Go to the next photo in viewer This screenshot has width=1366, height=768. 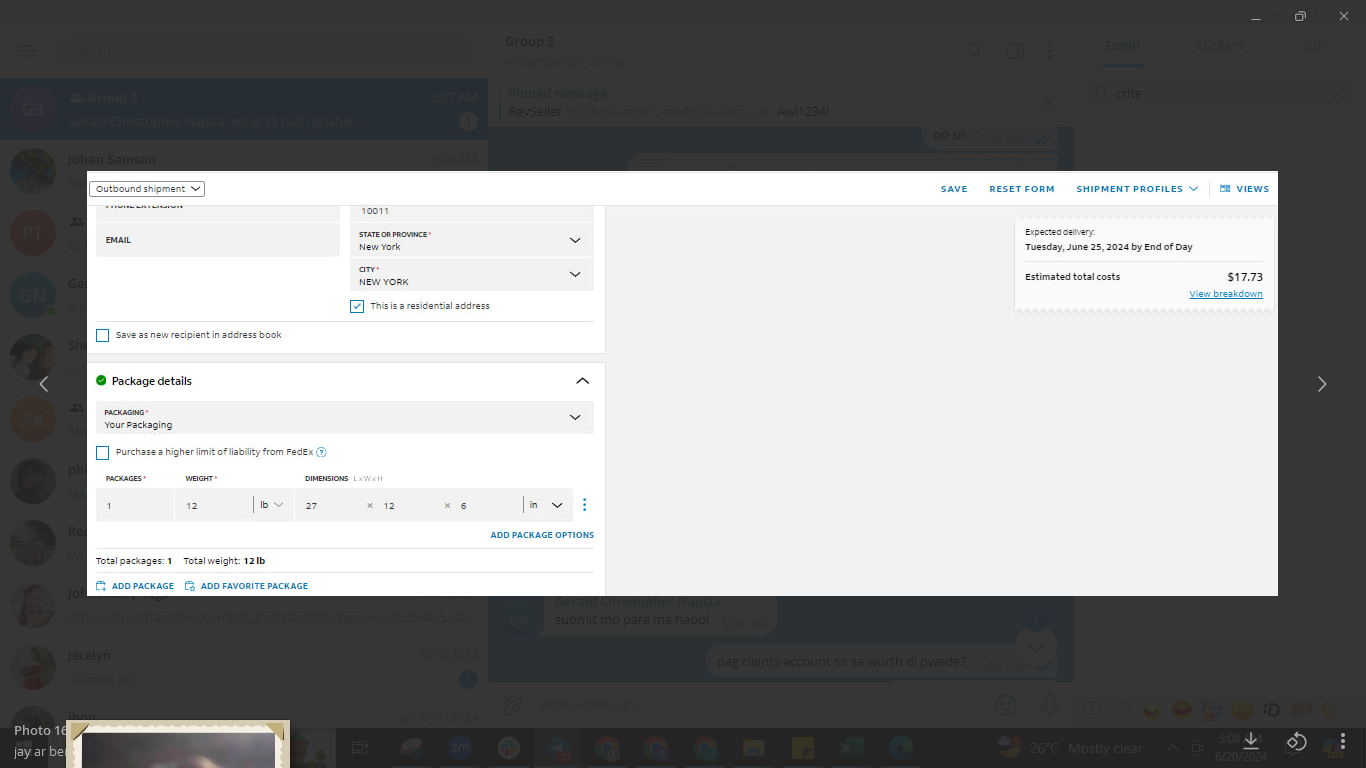coord(1322,384)
